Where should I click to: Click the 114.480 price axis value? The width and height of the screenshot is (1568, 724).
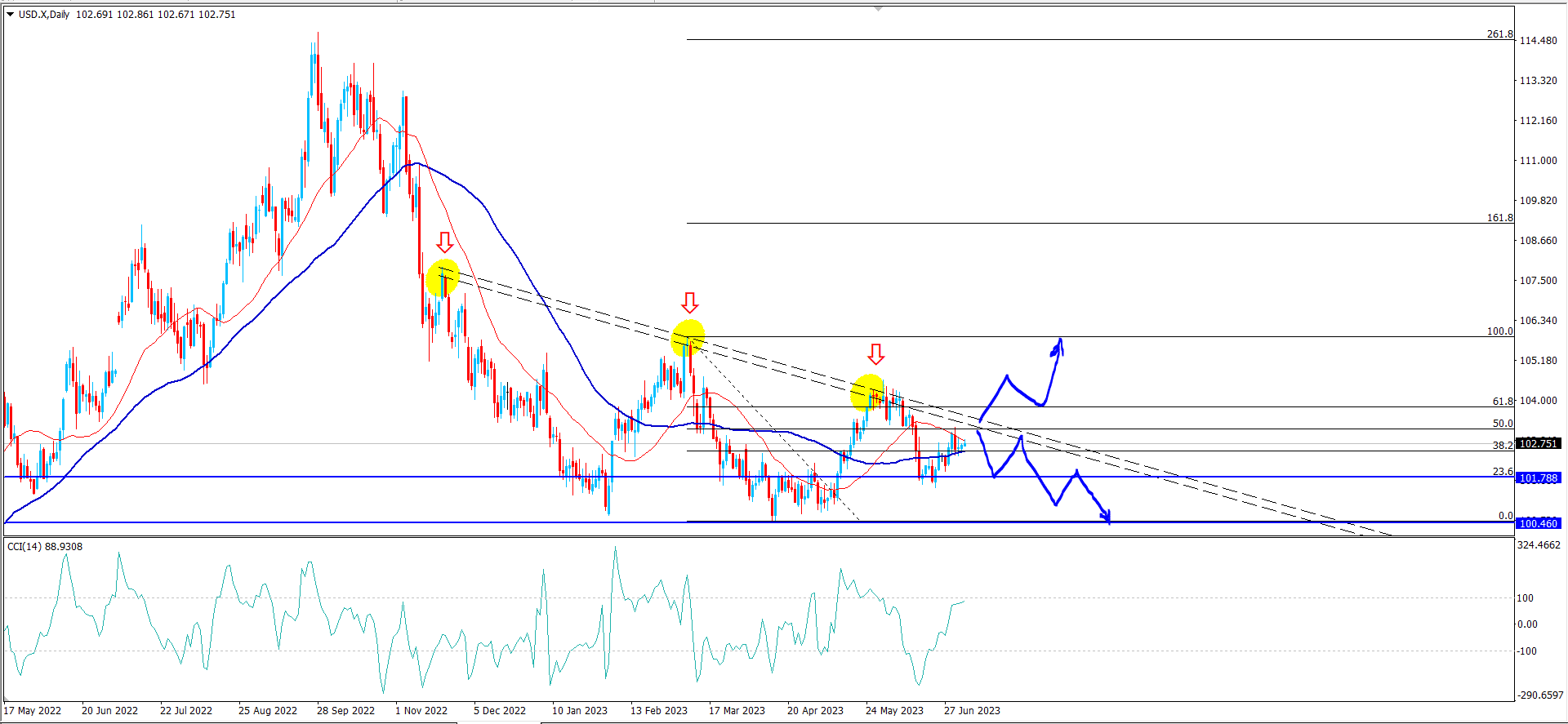pyautogui.click(x=1538, y=41)
